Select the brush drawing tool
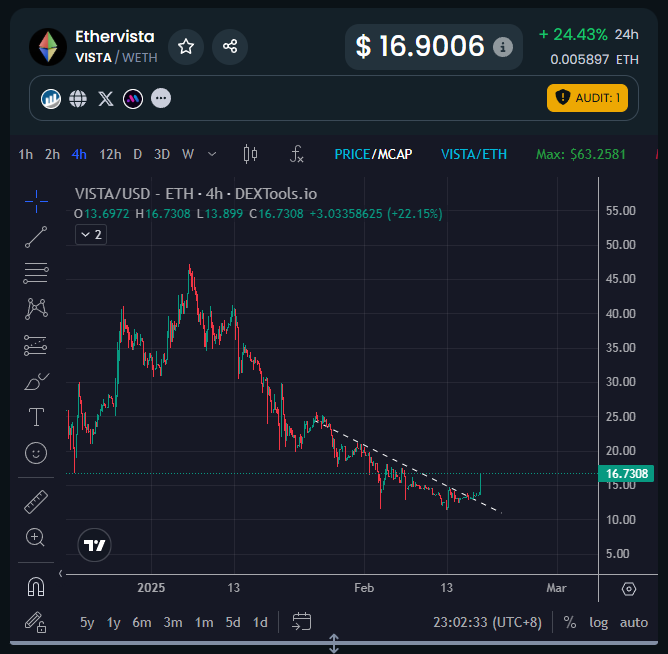Viewport: 668px width, 654px height. pos(36,381)
